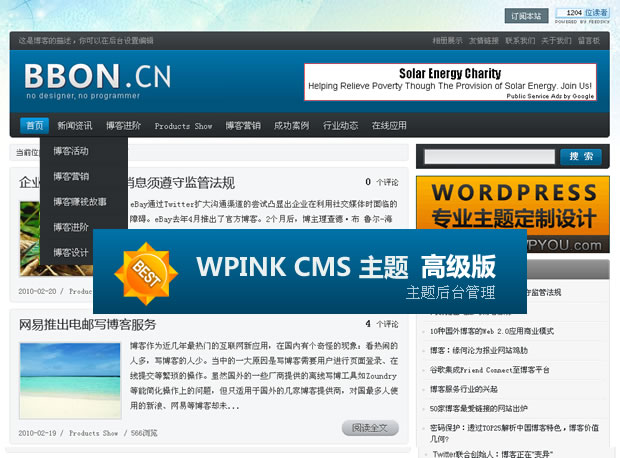The height and width of the screenshot is (458, 620).
Task: Click the 阅读全文 button
Action: tap(370, 428)
